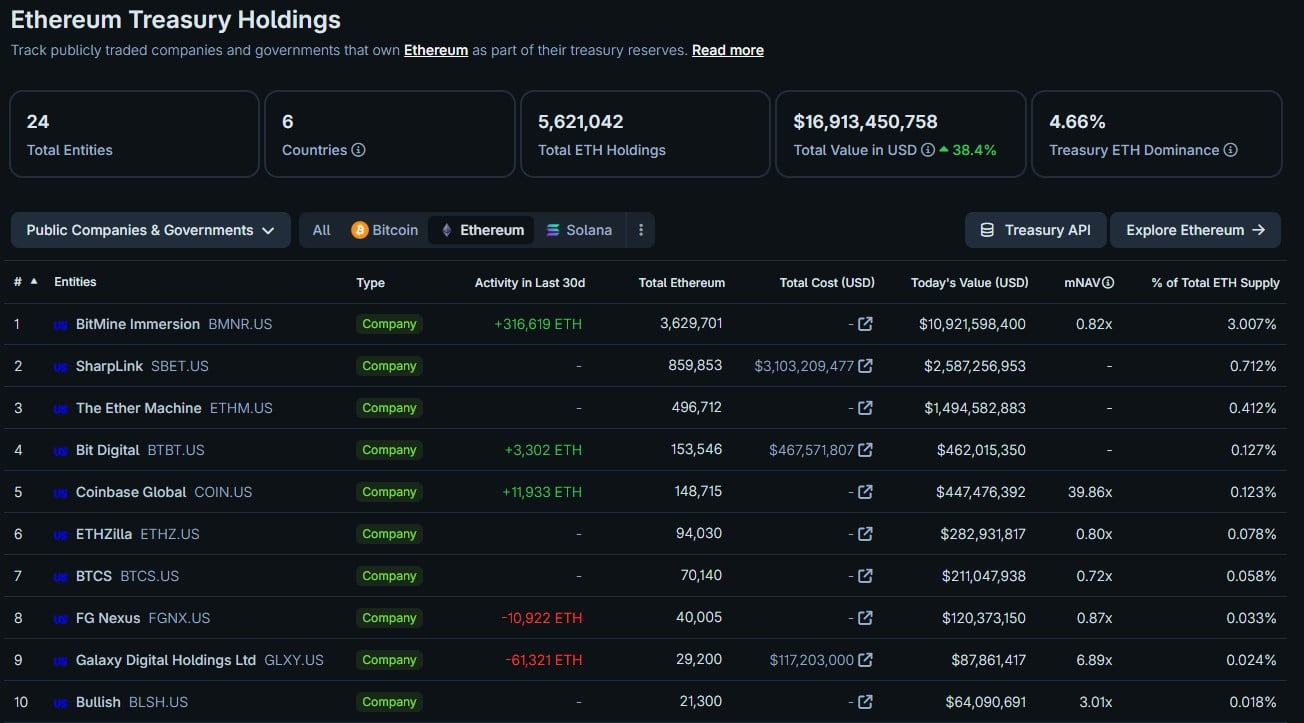Sort by Total Ethereum column header
The image size is (1304, 723).
pyautogui.click(x=681, y=283)
